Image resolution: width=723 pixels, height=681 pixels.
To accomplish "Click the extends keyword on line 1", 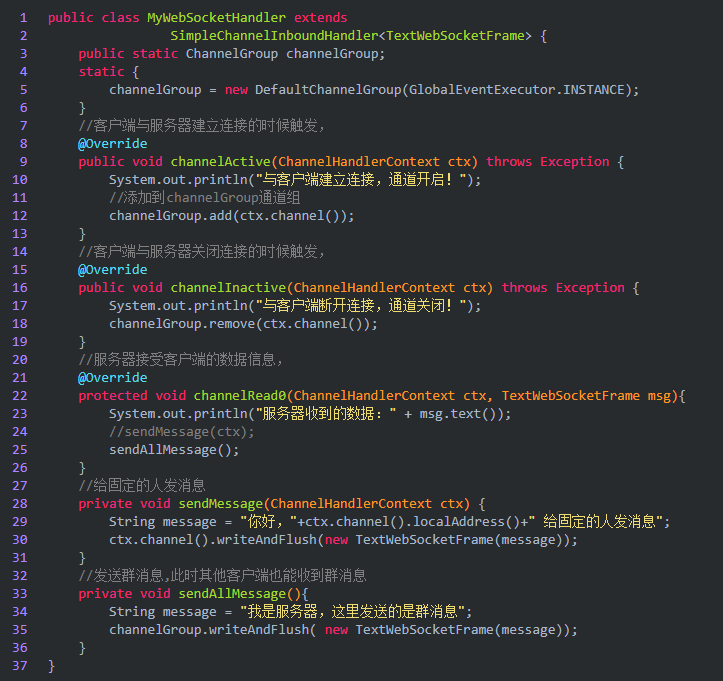I will pos(320,18).
